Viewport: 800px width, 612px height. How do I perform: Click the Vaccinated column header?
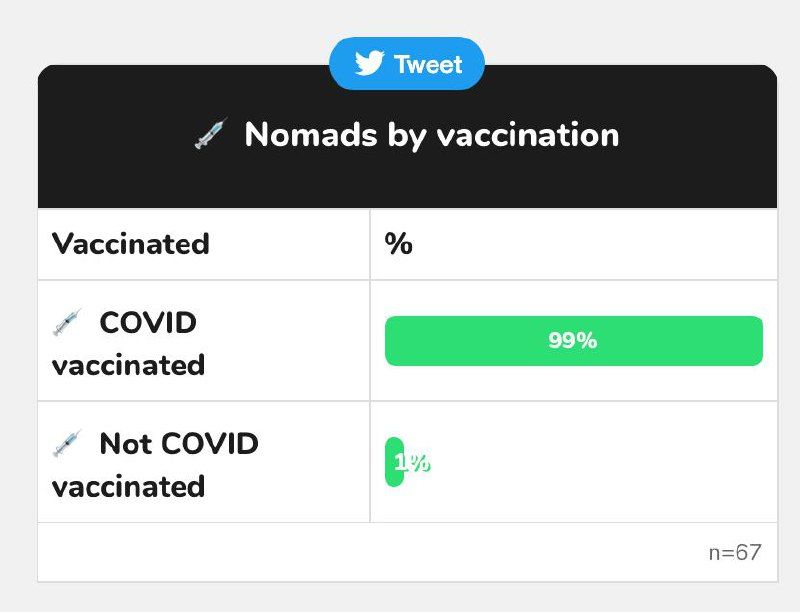[x=130, y=244]
